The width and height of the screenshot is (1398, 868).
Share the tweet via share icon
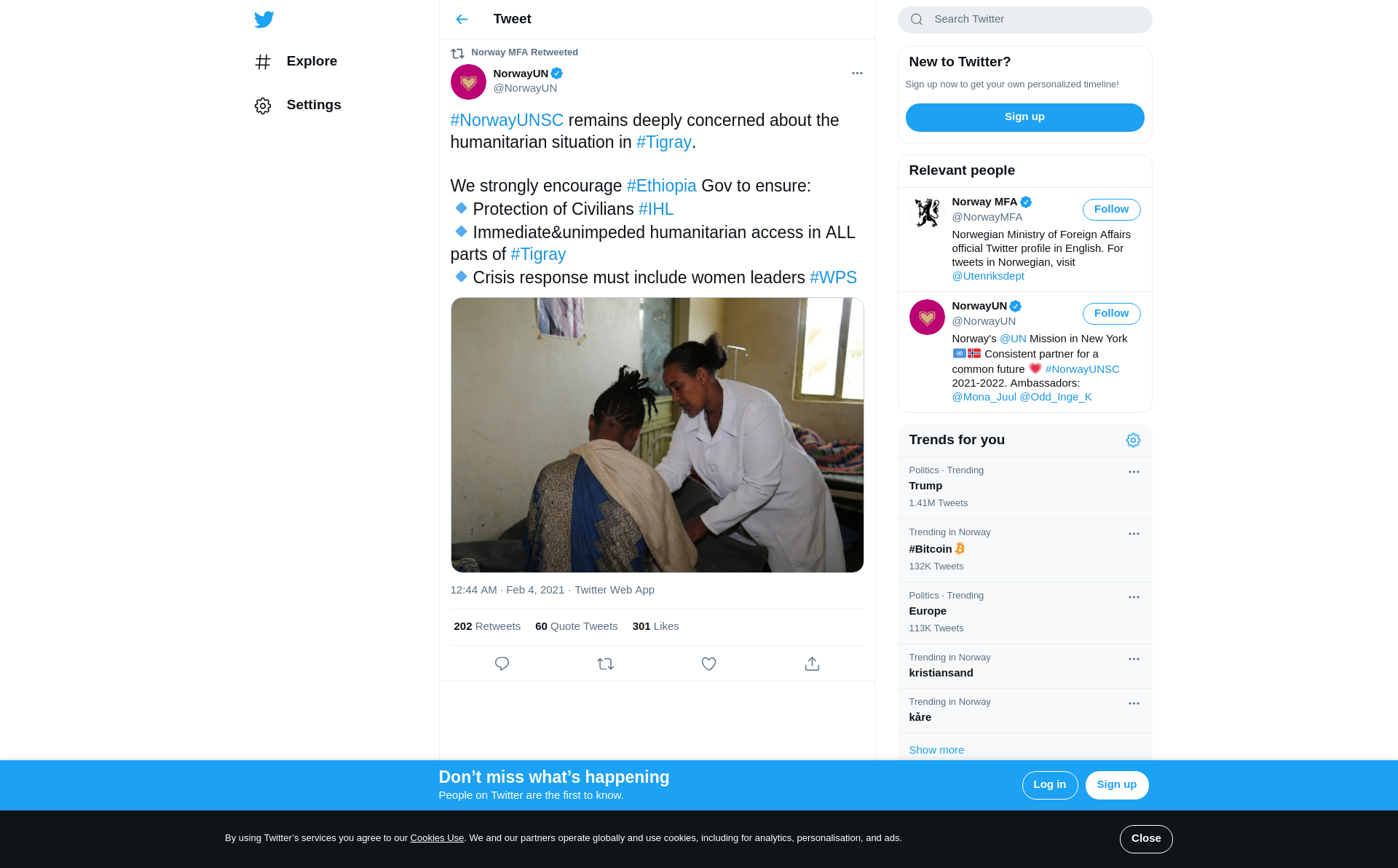pyautogui.click(x=812, y=663)
